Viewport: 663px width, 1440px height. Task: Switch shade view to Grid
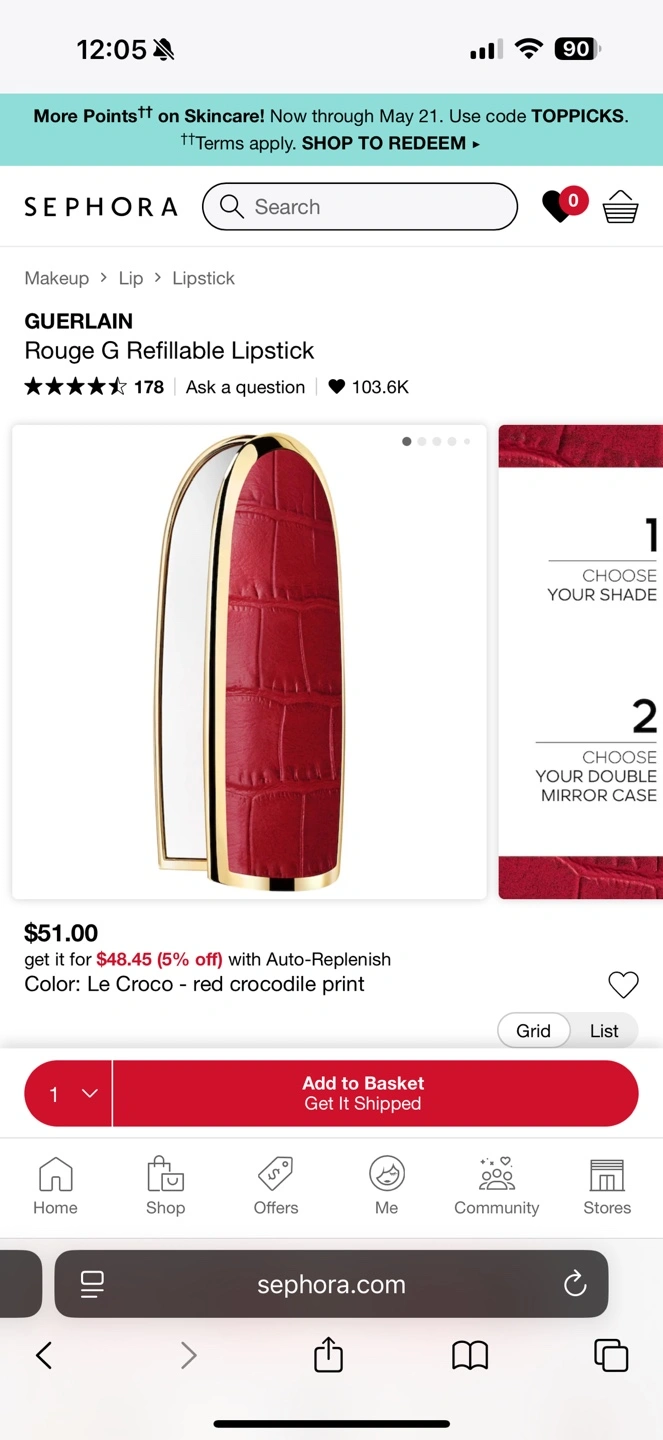533,1031
